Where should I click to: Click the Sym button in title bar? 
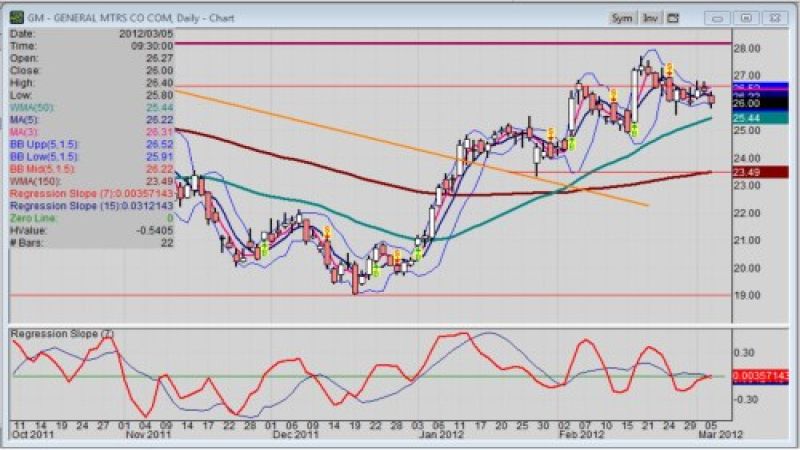[621, 18]
